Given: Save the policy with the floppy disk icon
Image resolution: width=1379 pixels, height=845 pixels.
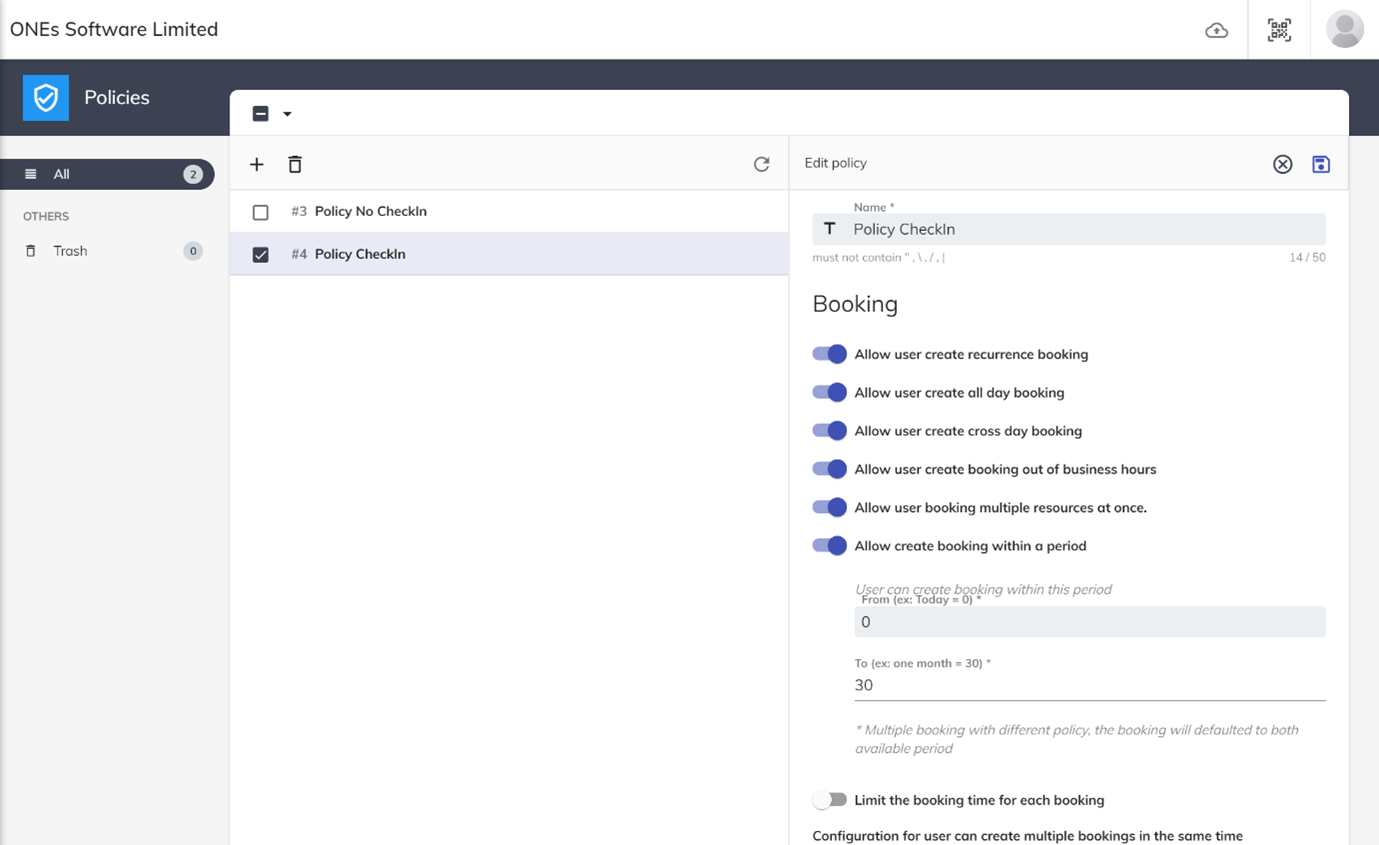Looking at the screenshot, I should [x=1321, y=164].
